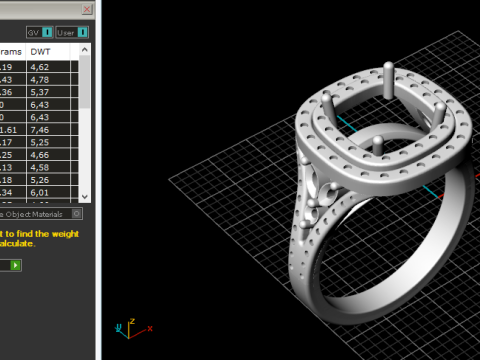The height and width of the screenshot is (360, 480).
Task: Close the weight panel with the X
Action: click(87, 9)
